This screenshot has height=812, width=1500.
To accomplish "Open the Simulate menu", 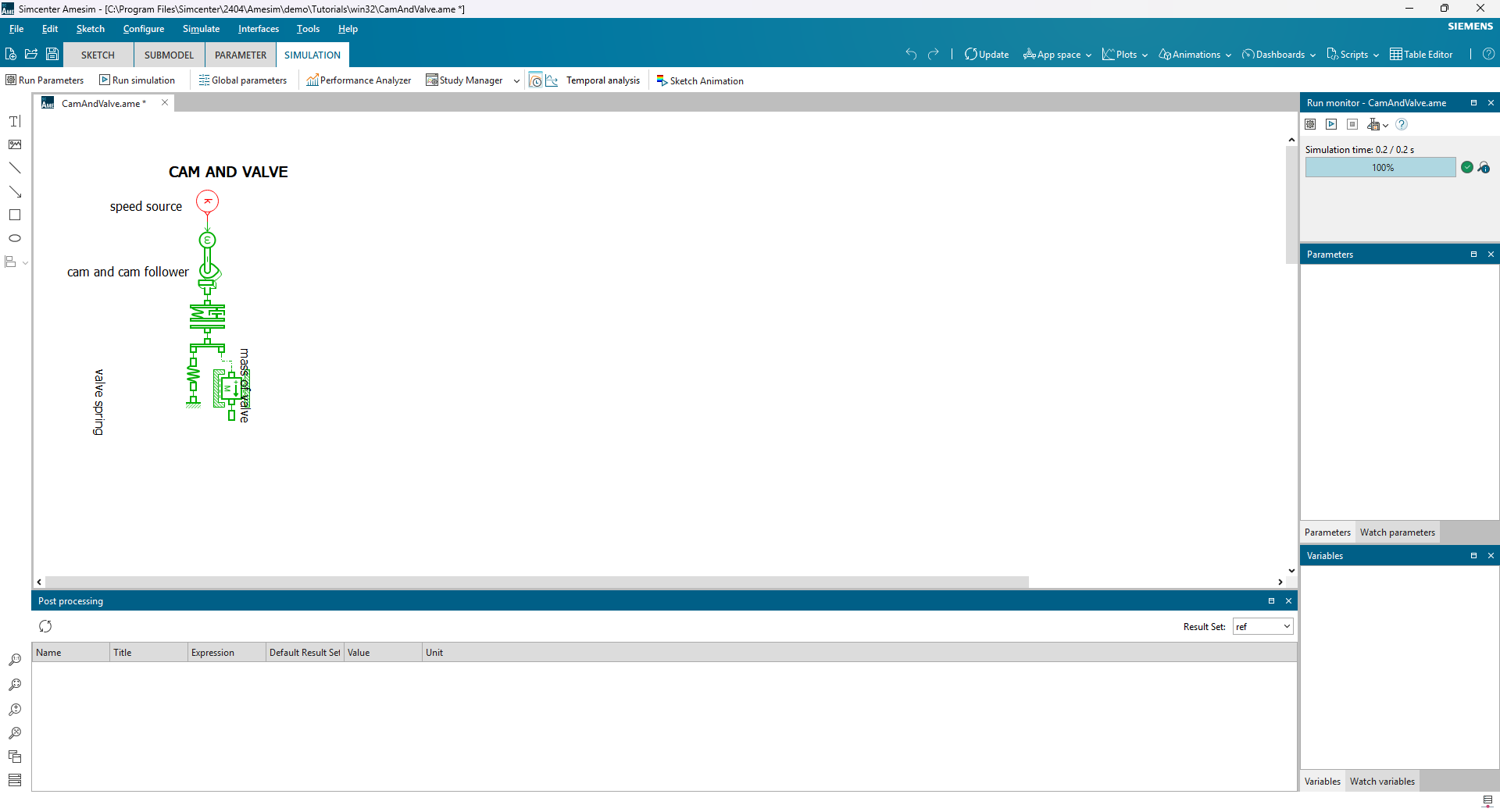I will pyautogui.click(x=201, y=29).
